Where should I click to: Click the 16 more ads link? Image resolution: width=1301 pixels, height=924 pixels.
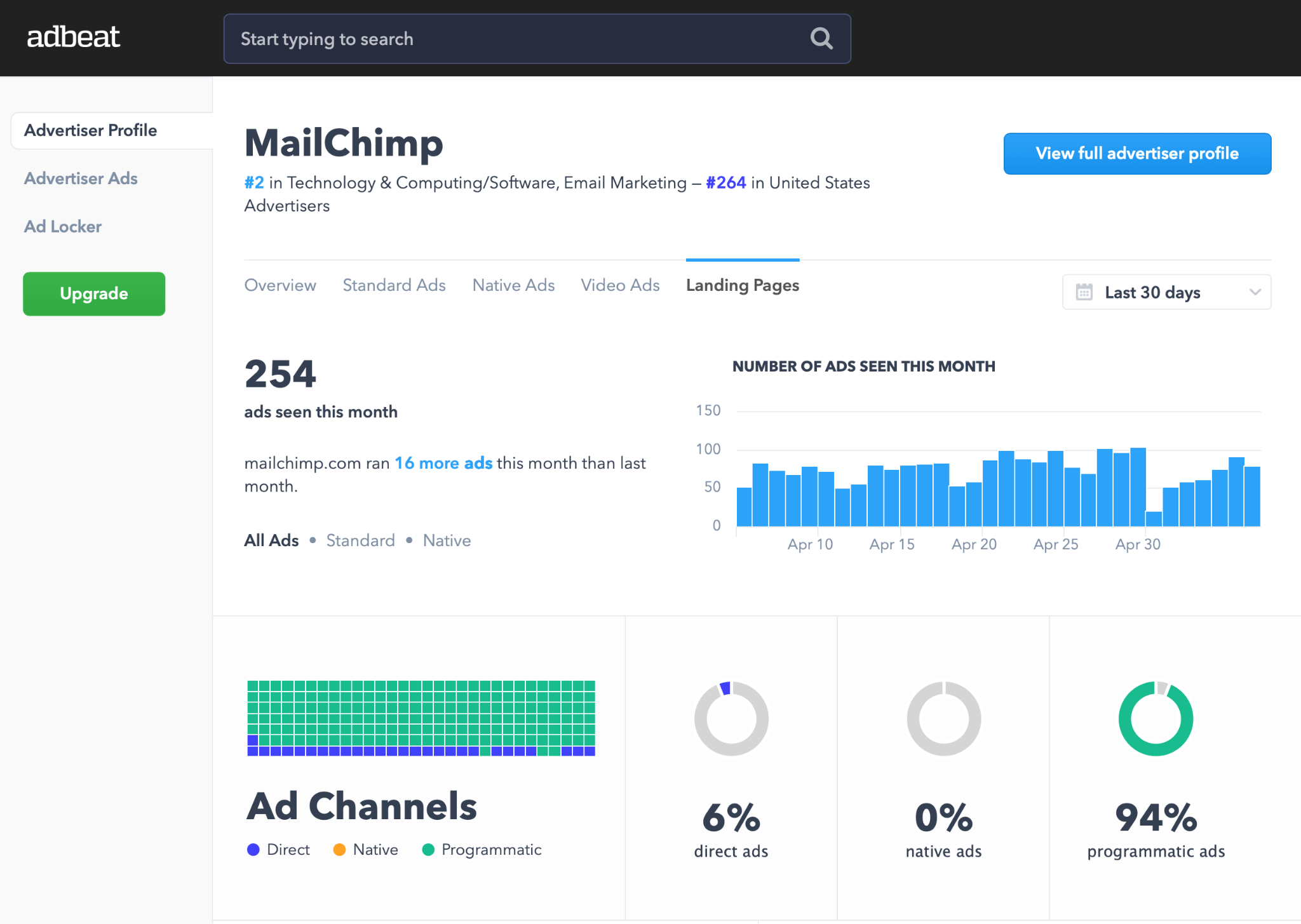[x=443, y=463]
